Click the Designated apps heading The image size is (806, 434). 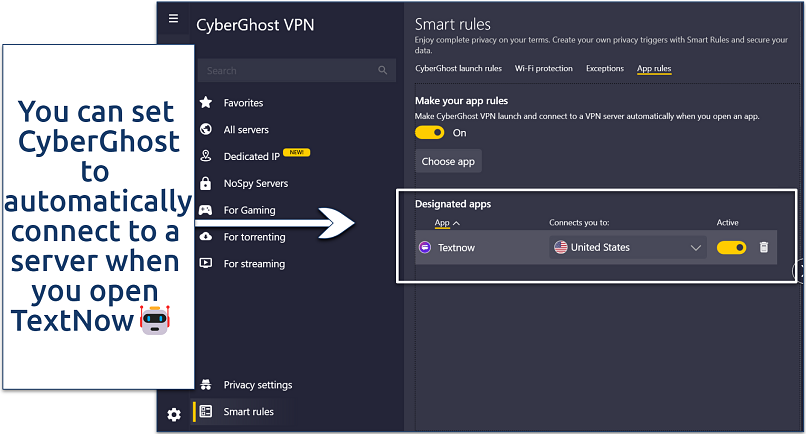[x=453, y=204]
